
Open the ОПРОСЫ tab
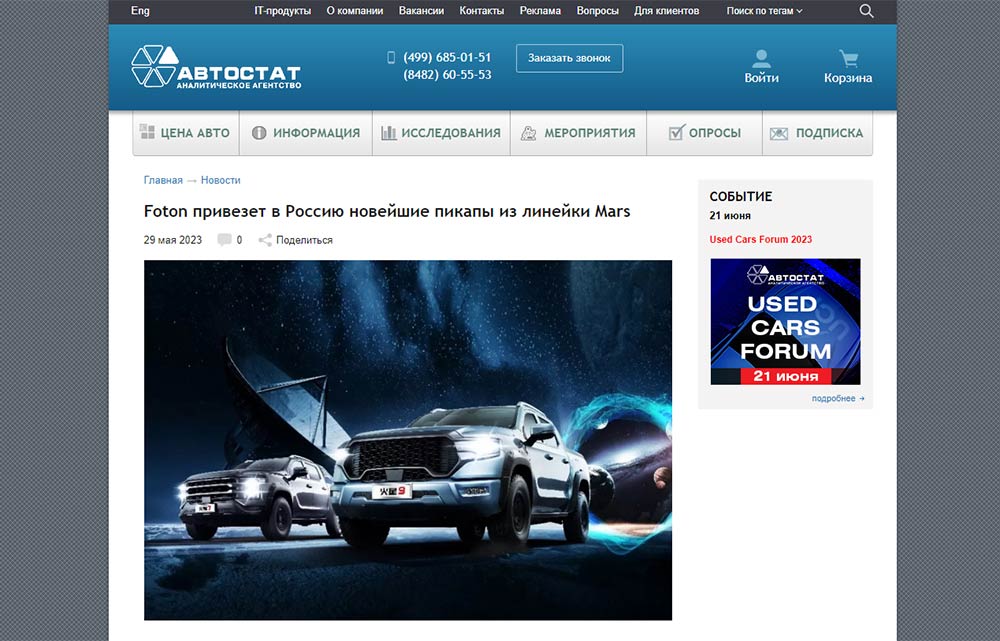coord(704,133)
